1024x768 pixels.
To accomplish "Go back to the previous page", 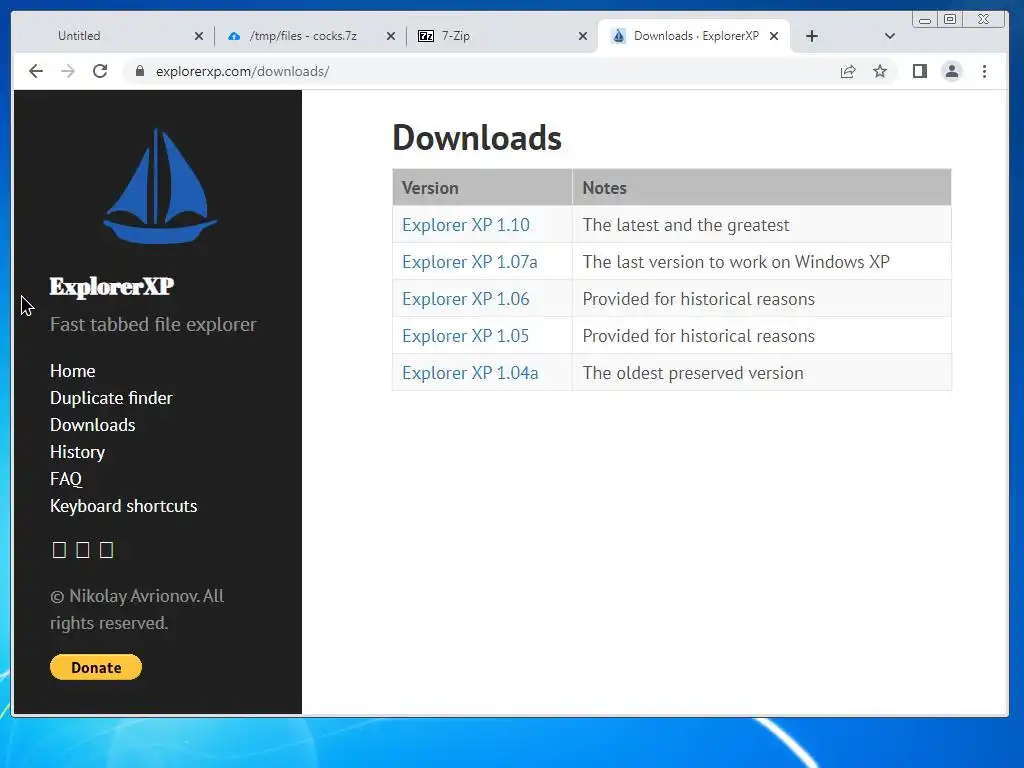I will point(36,71).
